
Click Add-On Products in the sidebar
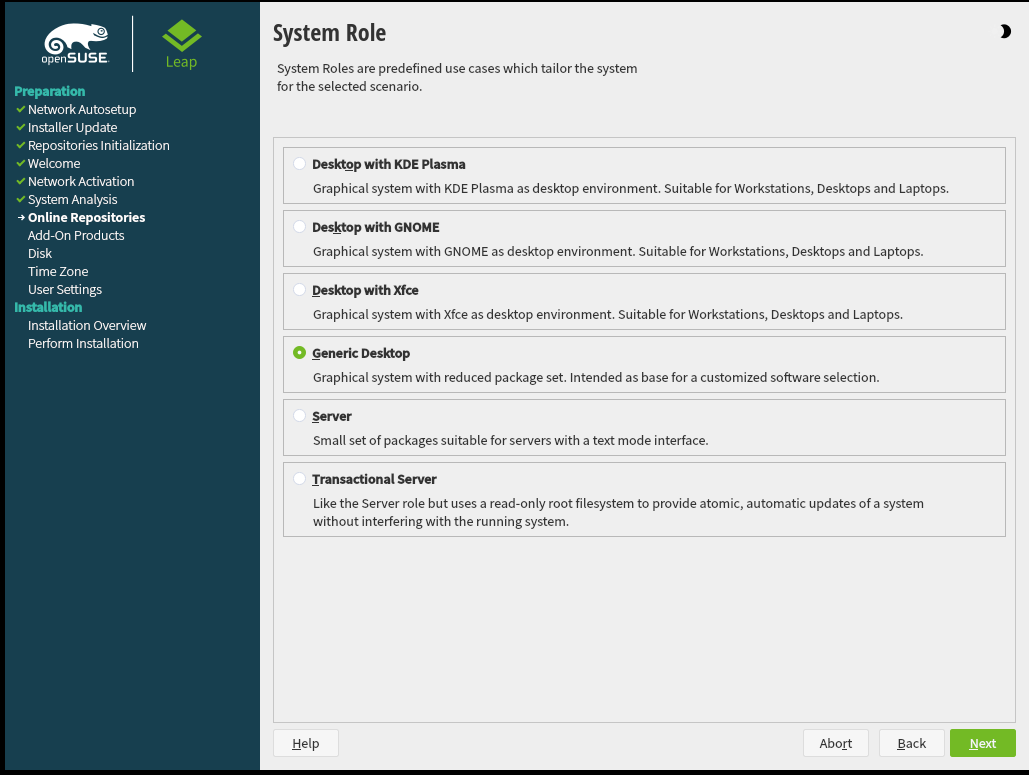[x=76, y=235]
